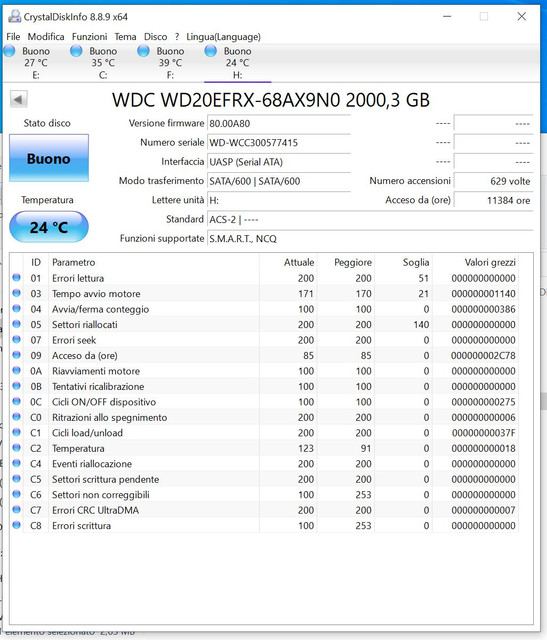Open the Funzioni menu
Screen dimensions: 547x640
tap(89, 37)
